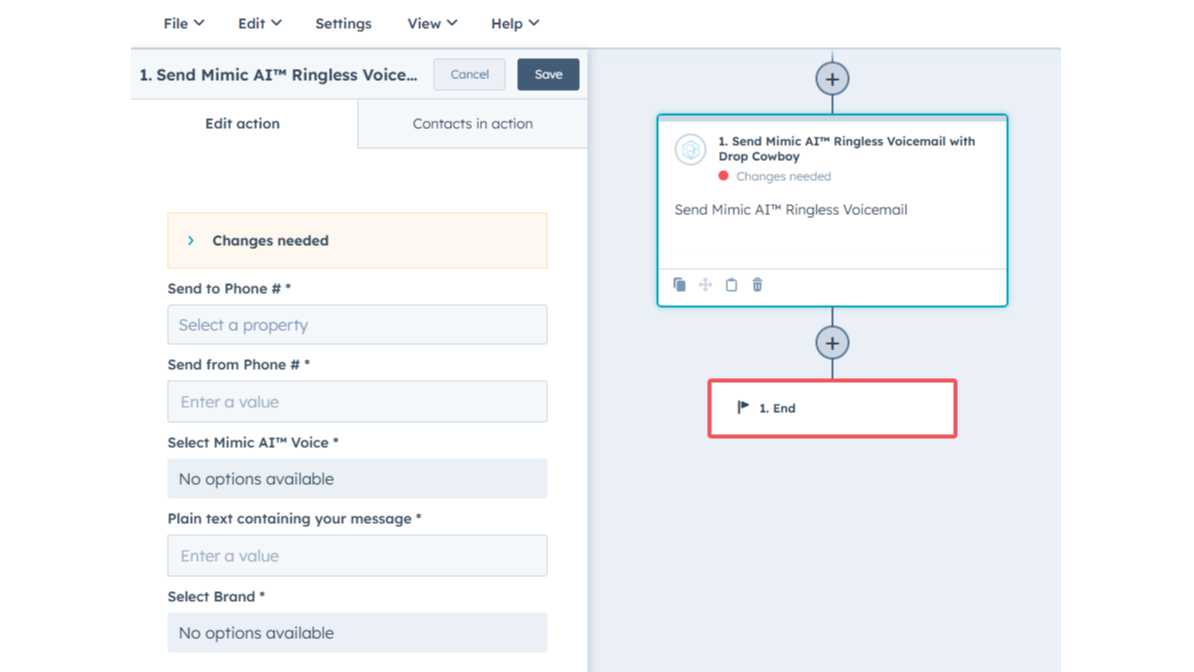Open the Send to Phone # property dropdown

[357, 325]
